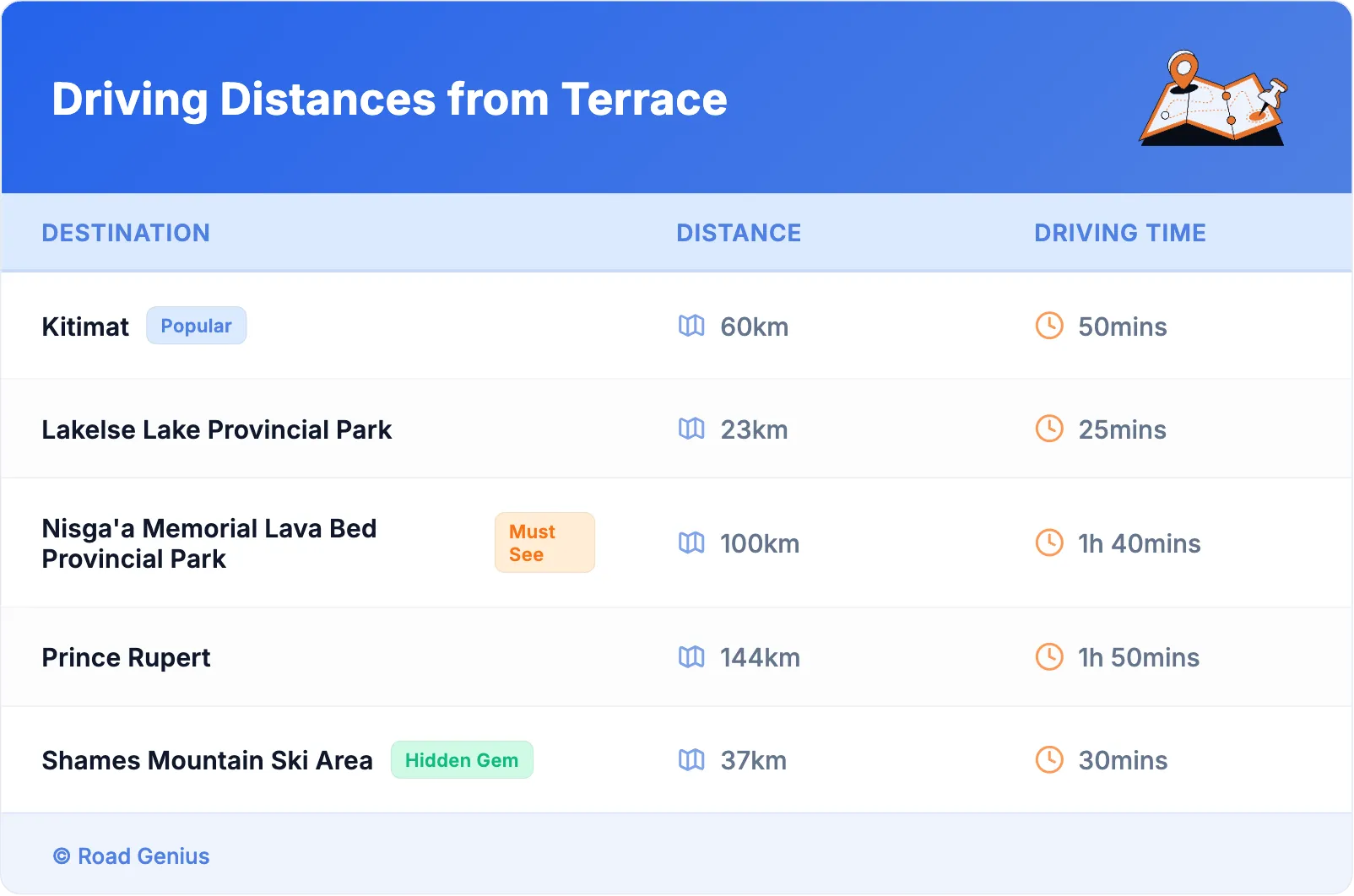Click the DESTINATION column header

[126, 233]
